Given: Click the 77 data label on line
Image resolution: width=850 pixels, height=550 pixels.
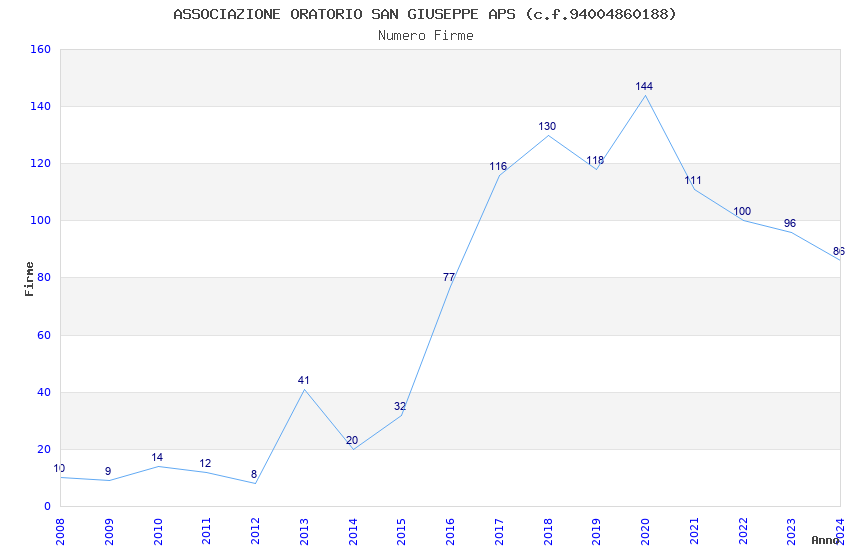Looking at the screenshot, I should coord(449,277).
